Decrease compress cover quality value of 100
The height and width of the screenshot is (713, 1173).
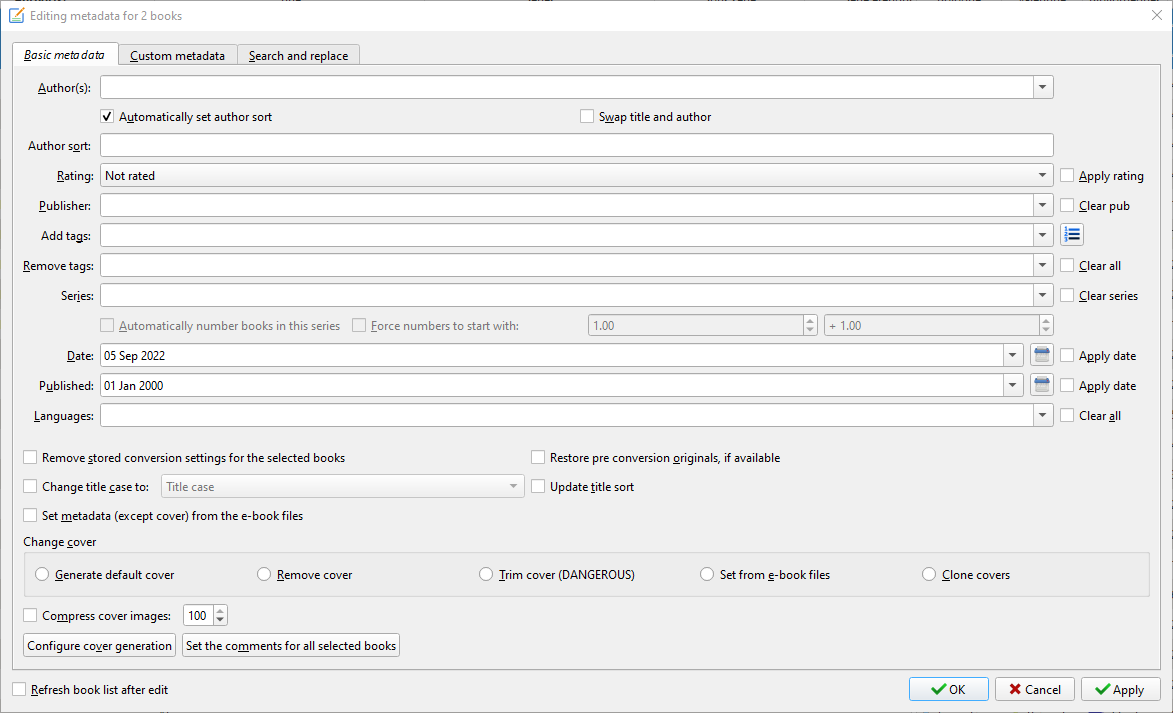220,620
